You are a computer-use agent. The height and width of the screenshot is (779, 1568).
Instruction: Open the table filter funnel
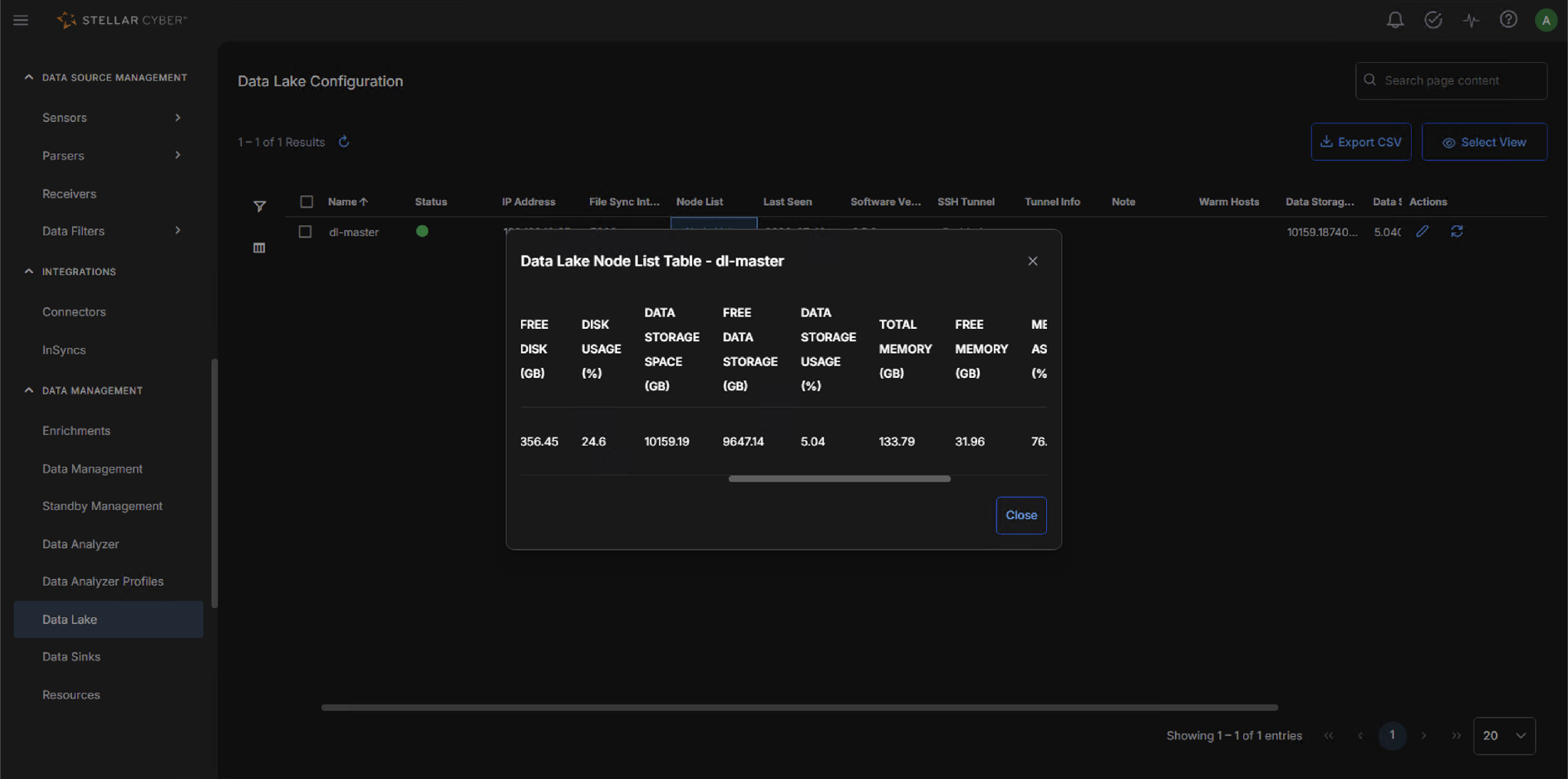(x=260, y=206)
